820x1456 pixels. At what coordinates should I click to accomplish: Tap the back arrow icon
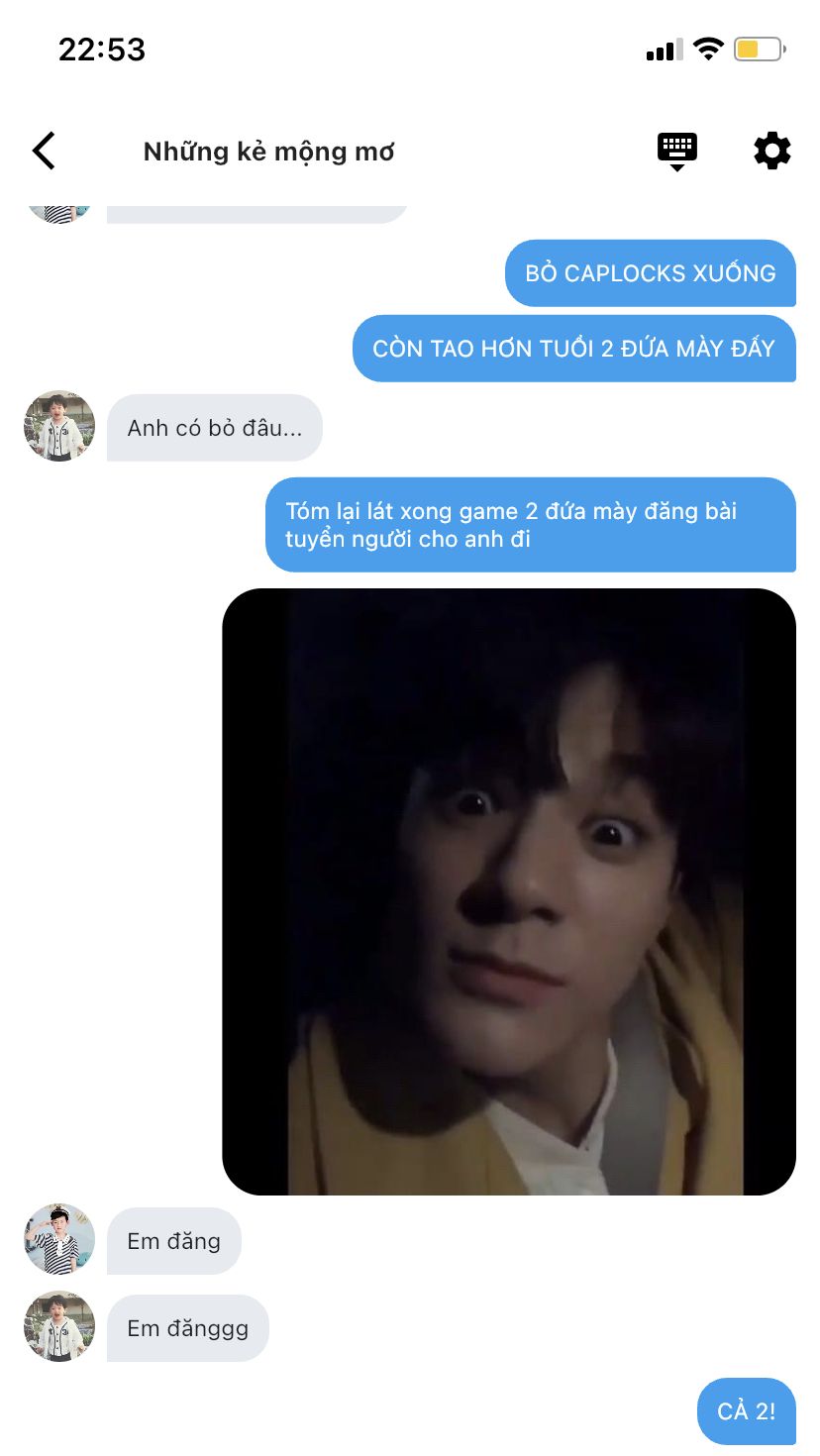[44, 152]
